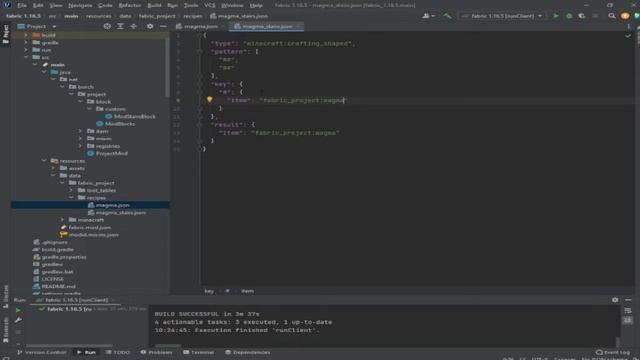Open the VCS menu

pos(209,5)
